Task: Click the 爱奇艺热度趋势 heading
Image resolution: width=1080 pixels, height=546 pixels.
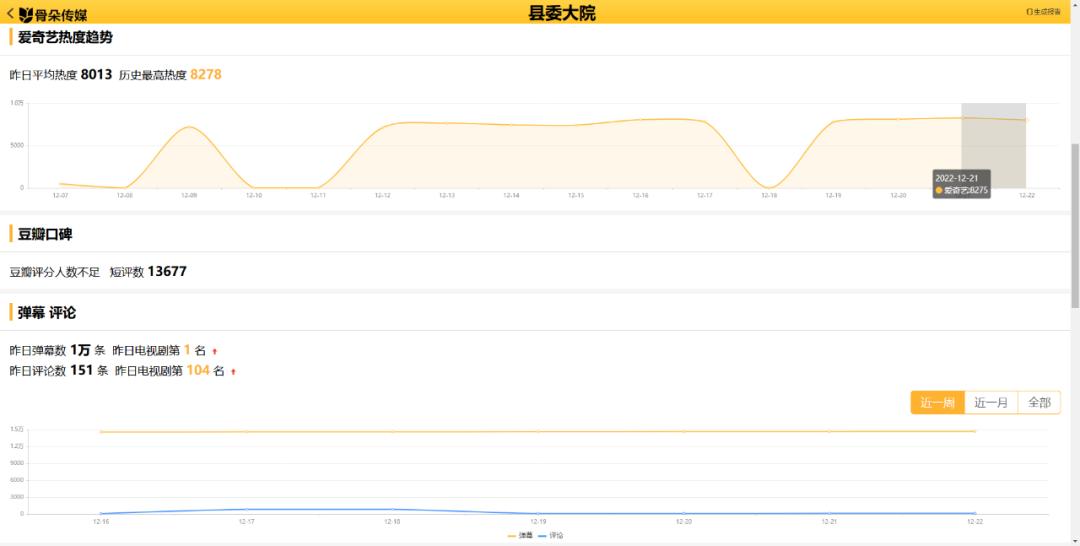Action: 65,37
